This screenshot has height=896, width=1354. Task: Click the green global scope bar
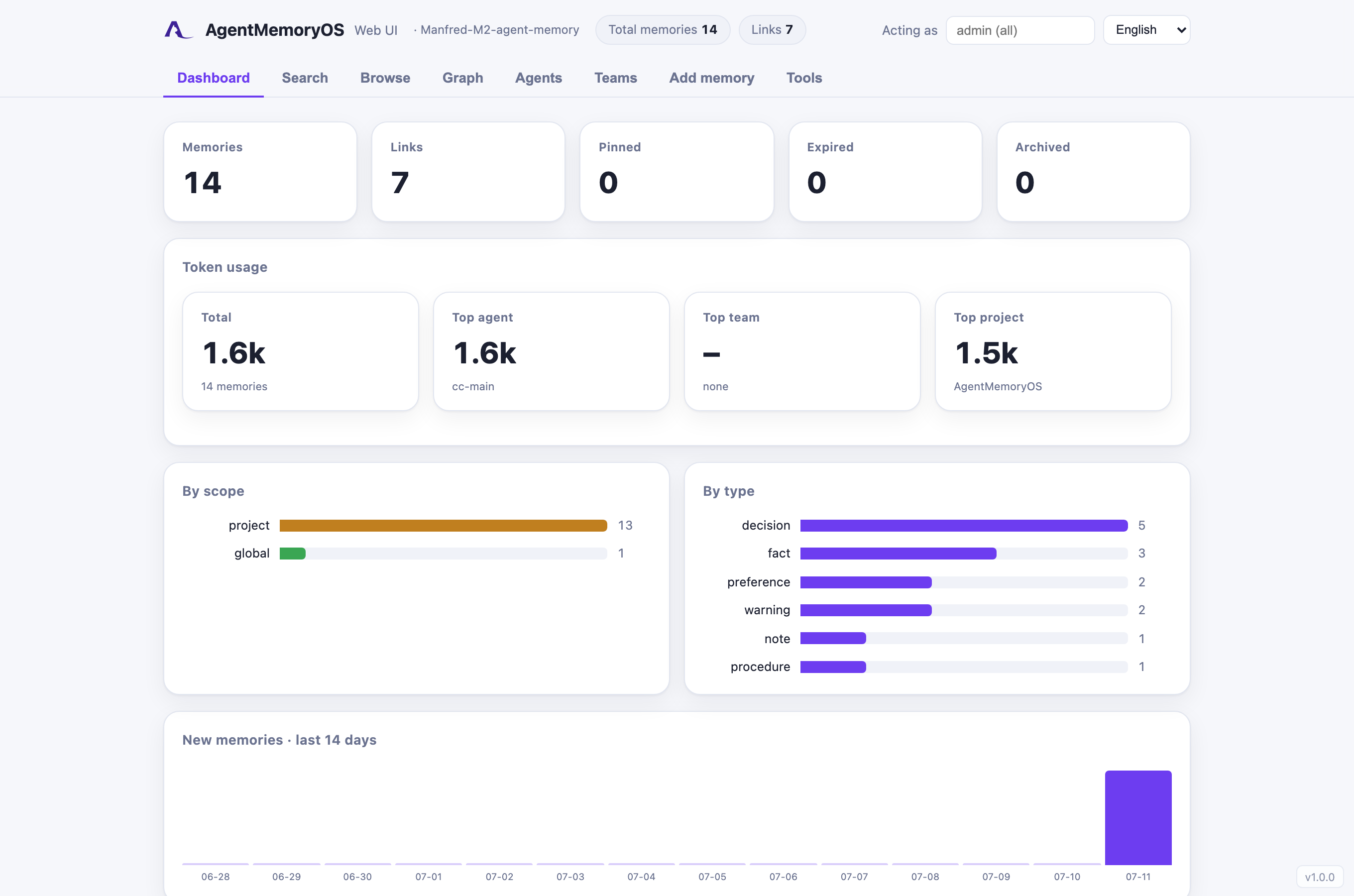click(x=292, y=553)
